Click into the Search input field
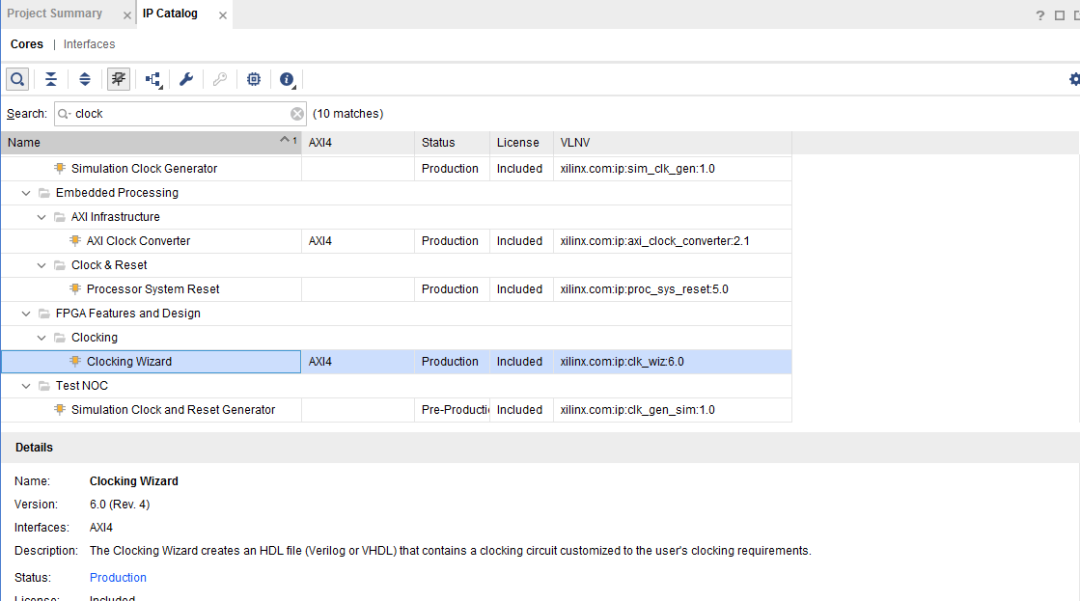The width and height of the screenshot is (1080, 601). (x=180, y=114)
